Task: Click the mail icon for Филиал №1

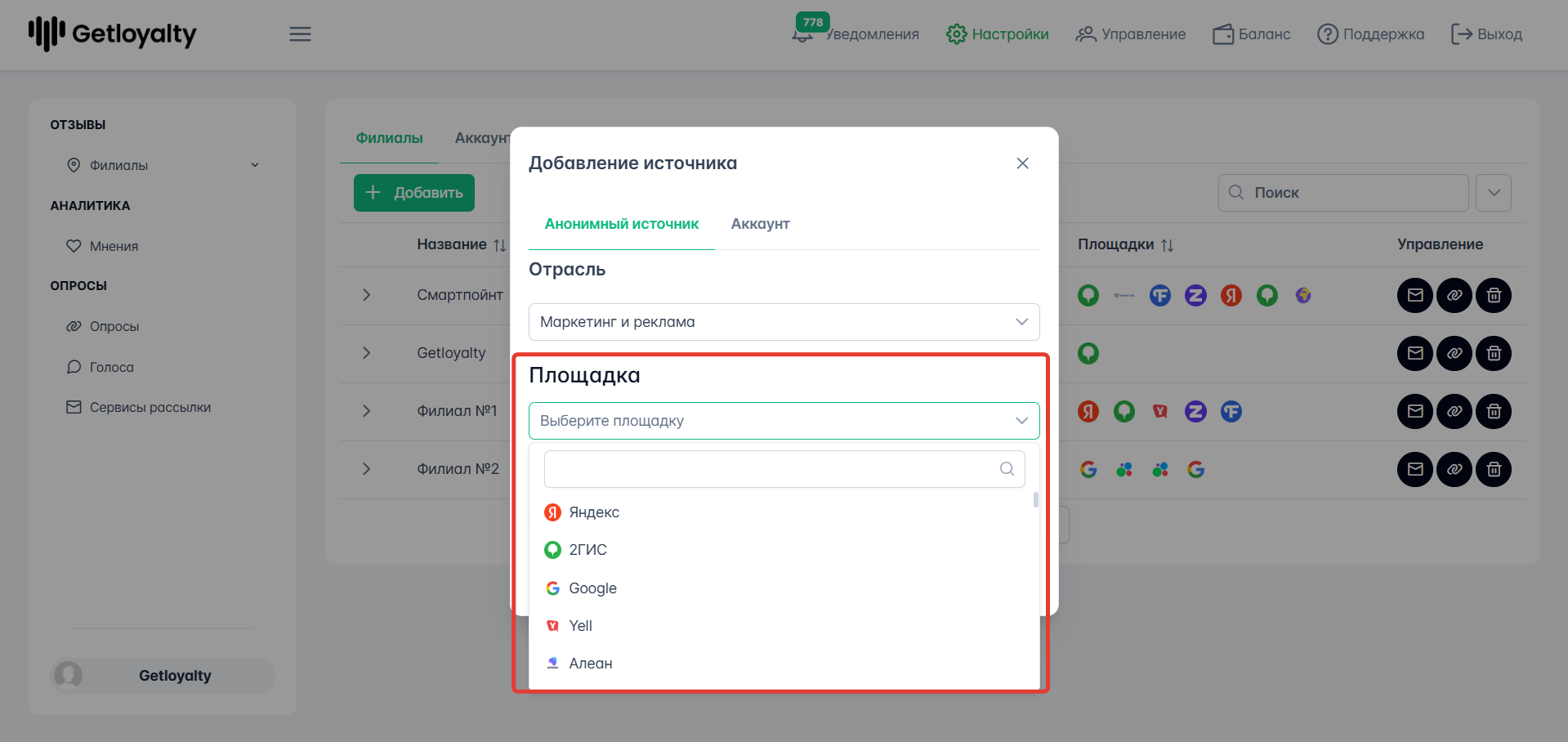Action: click(1415, 411)
